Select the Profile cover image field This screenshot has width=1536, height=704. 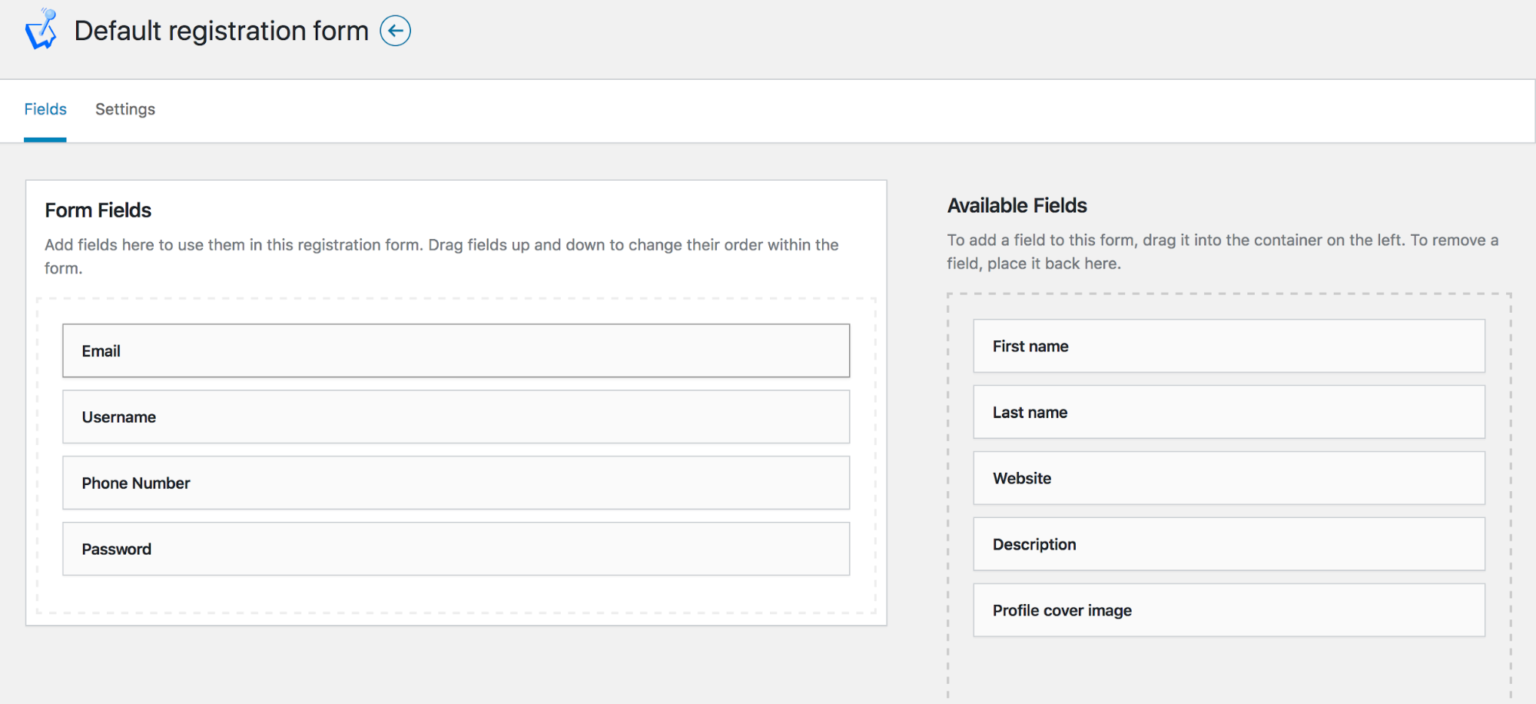(1228, 609)
